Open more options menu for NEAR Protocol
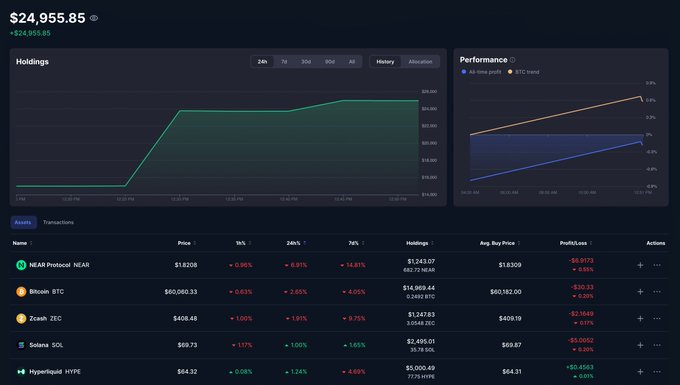 657,265
